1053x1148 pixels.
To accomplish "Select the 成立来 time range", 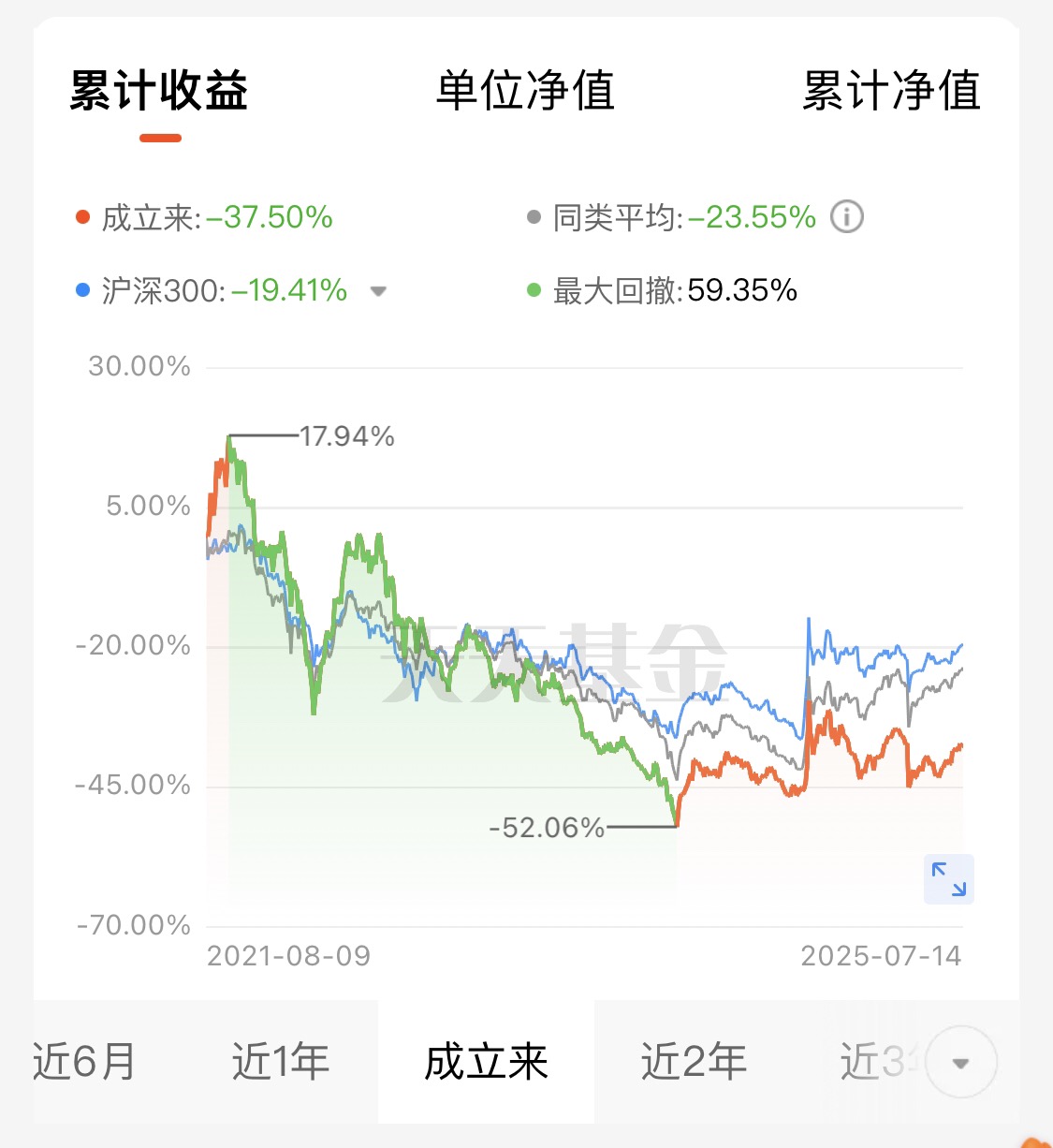I will tap(486, 1062).
